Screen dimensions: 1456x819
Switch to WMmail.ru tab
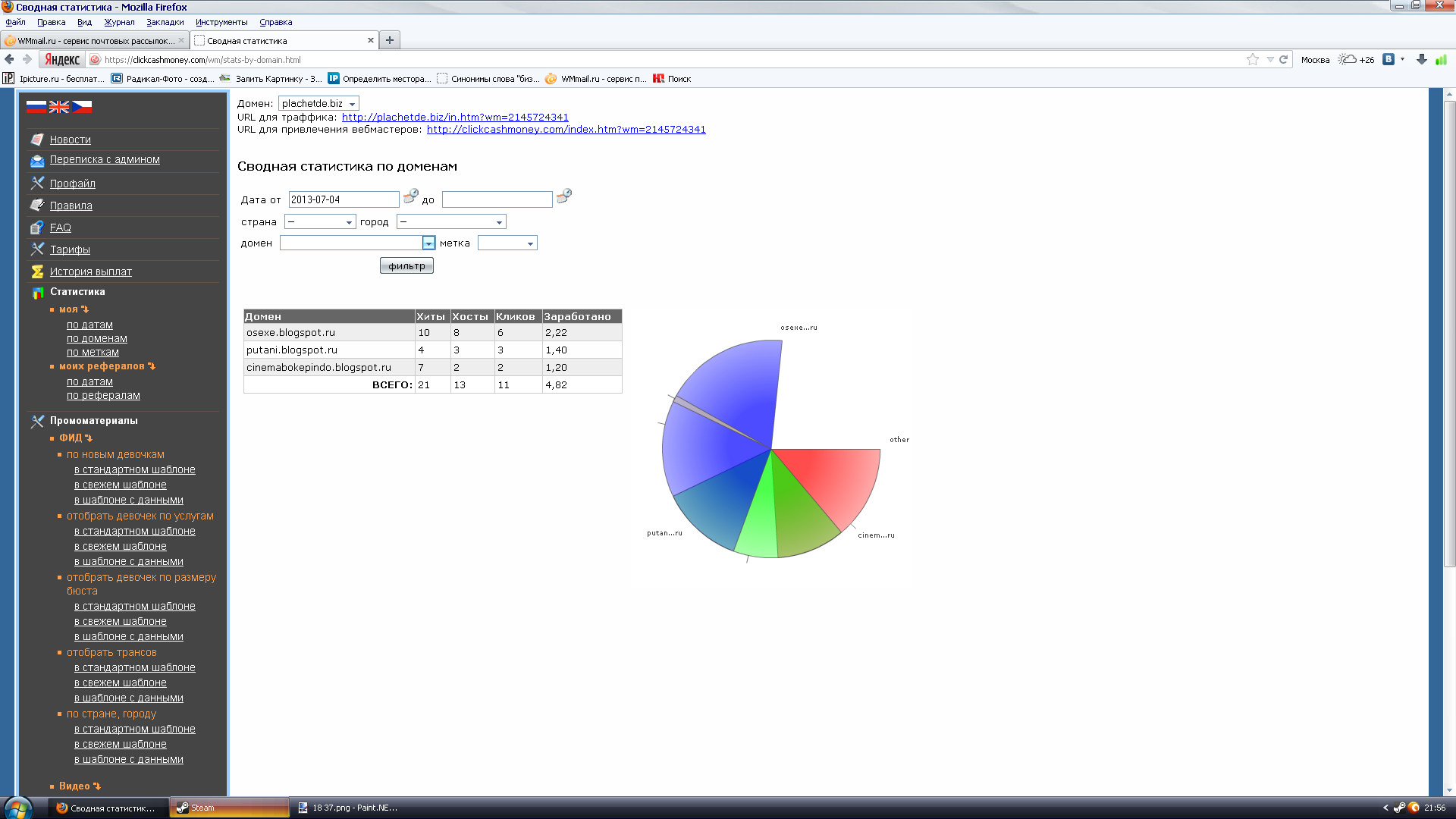(95, 40)
